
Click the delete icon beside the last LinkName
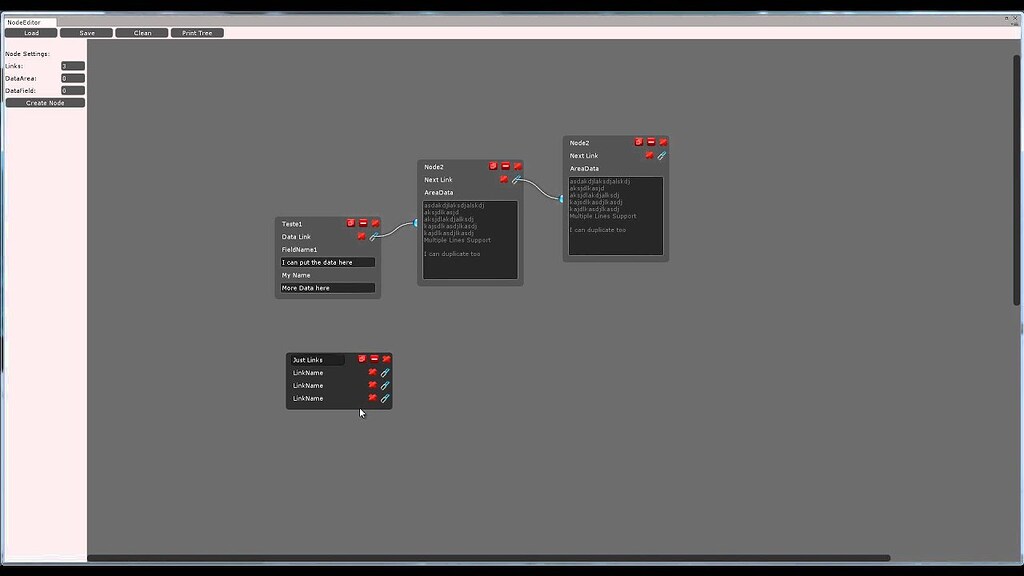pyautogui.click(x=372, y=397)
